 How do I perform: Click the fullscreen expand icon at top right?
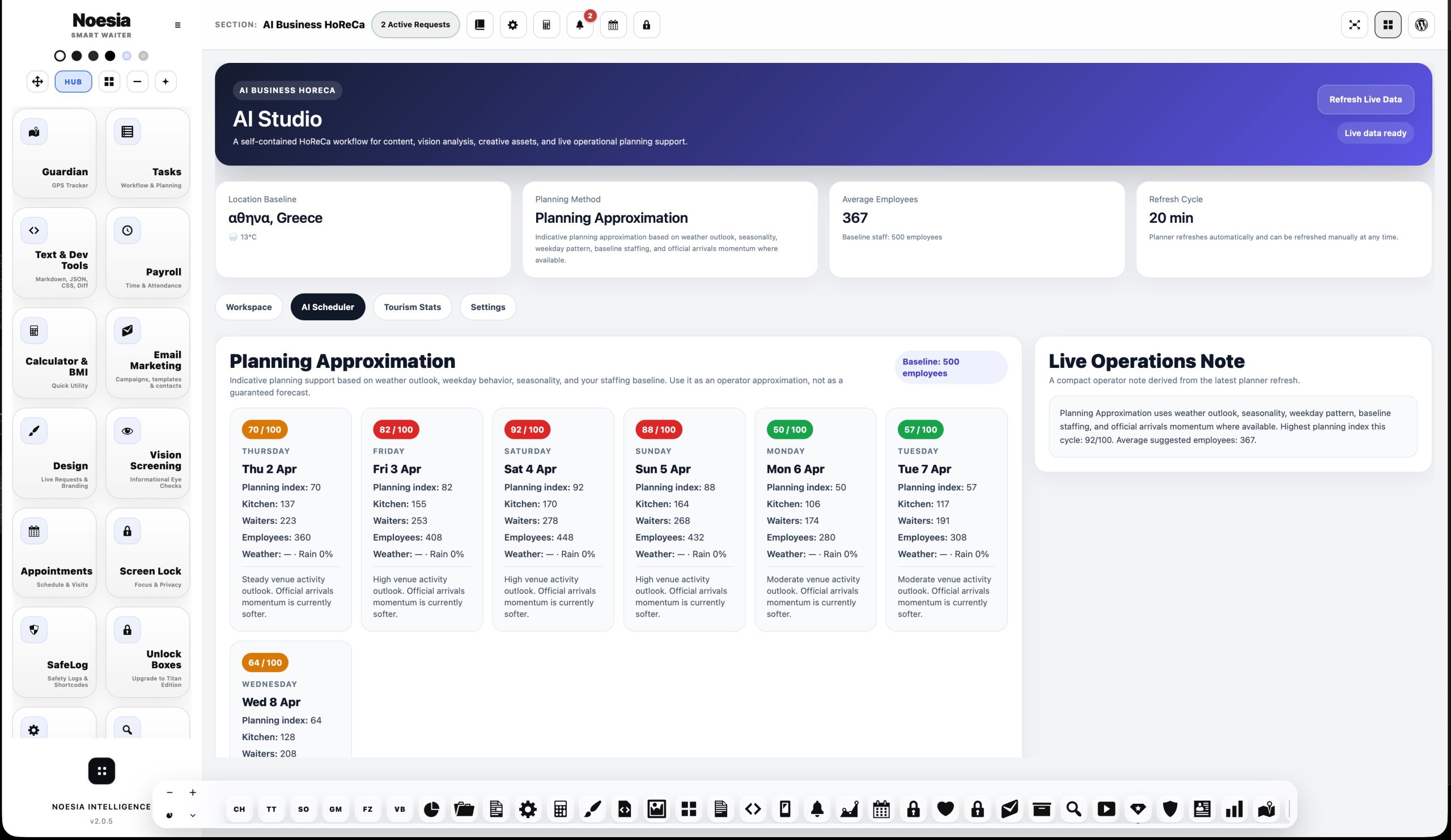(1354, 25)
